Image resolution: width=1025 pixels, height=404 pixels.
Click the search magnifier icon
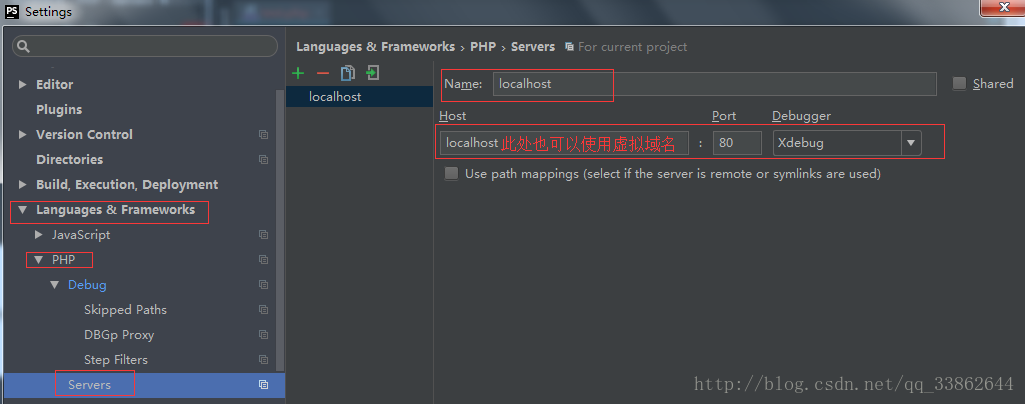[24, 47]
